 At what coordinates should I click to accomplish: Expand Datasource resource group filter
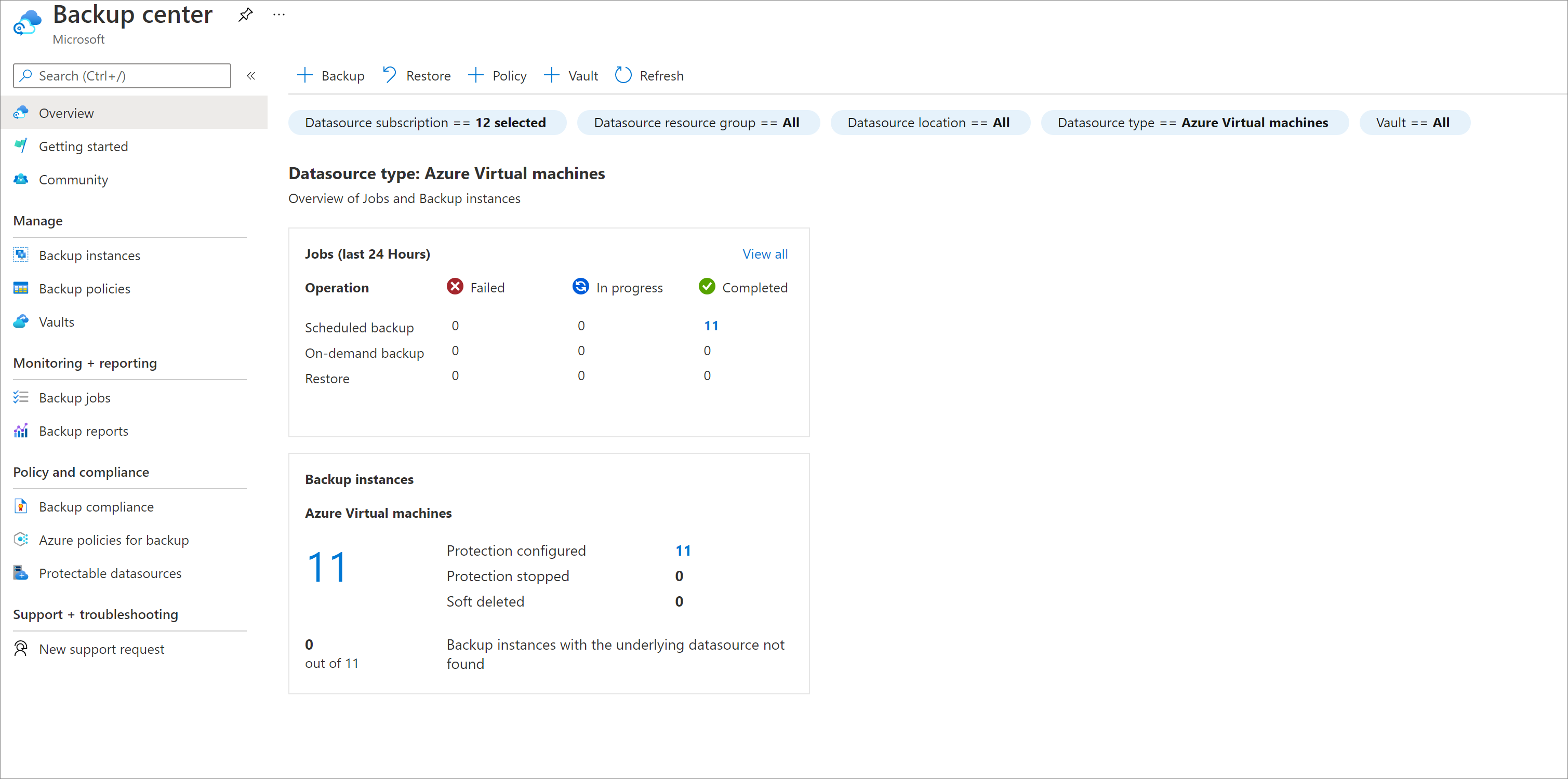(698, 122)
